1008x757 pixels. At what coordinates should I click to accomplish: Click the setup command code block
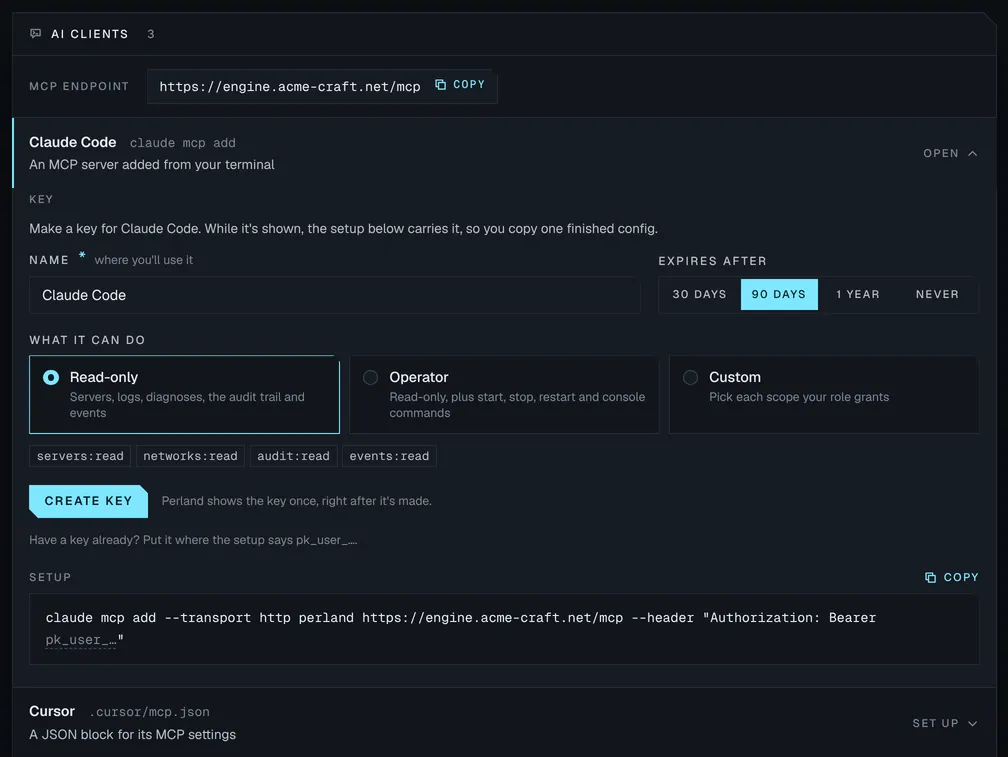click(504, 628)
